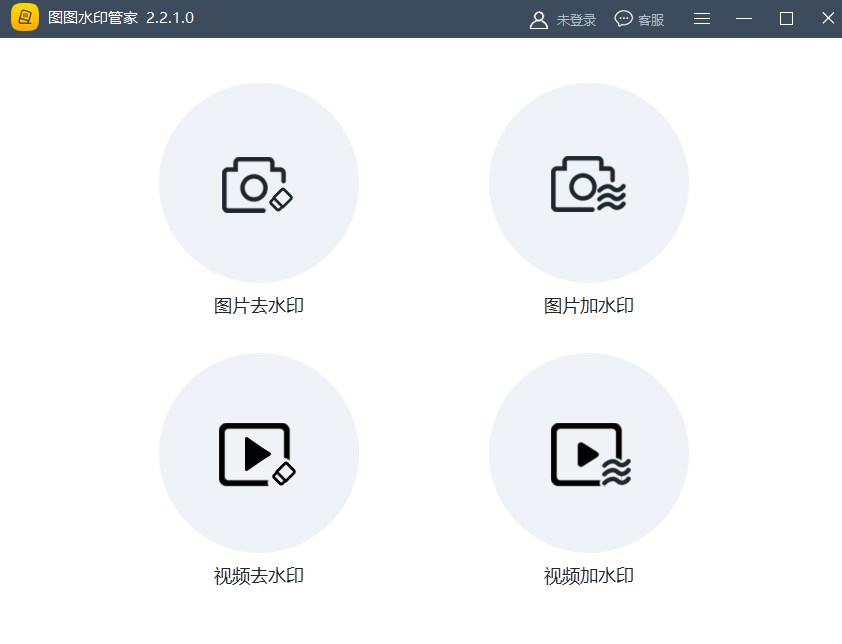This screenshot has width=842, height=644.
Task: Contact 客服 customer support
Action: coord(640,18)
